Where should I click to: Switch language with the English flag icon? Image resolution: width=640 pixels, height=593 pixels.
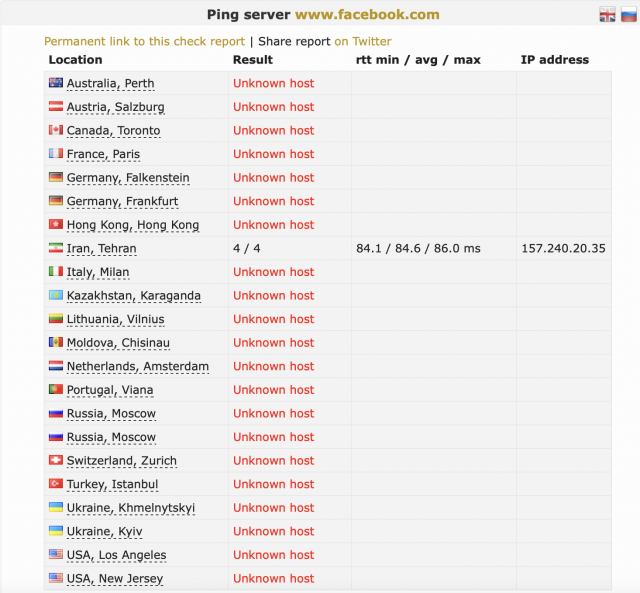coord(607,14)
